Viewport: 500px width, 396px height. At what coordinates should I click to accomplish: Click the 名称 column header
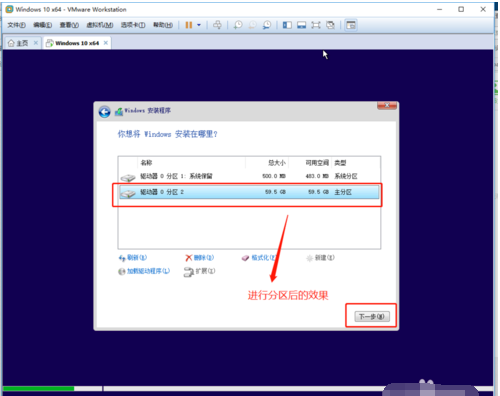[191, 163]
